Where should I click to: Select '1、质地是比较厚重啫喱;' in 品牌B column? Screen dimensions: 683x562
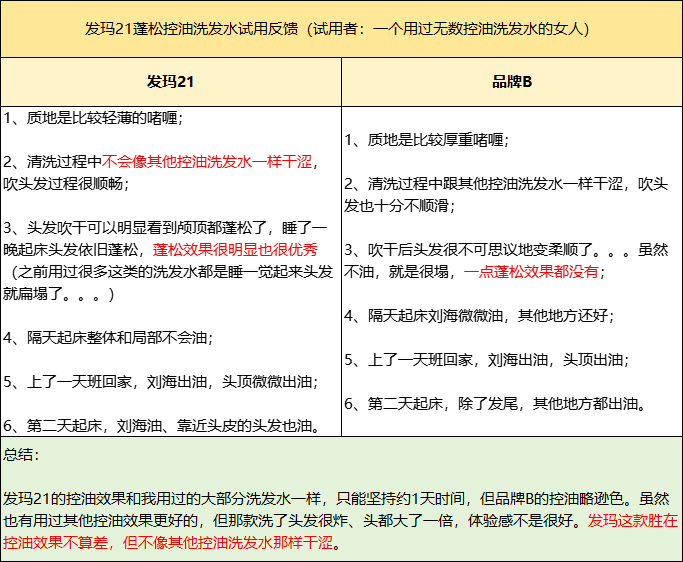tap(426, 140)
